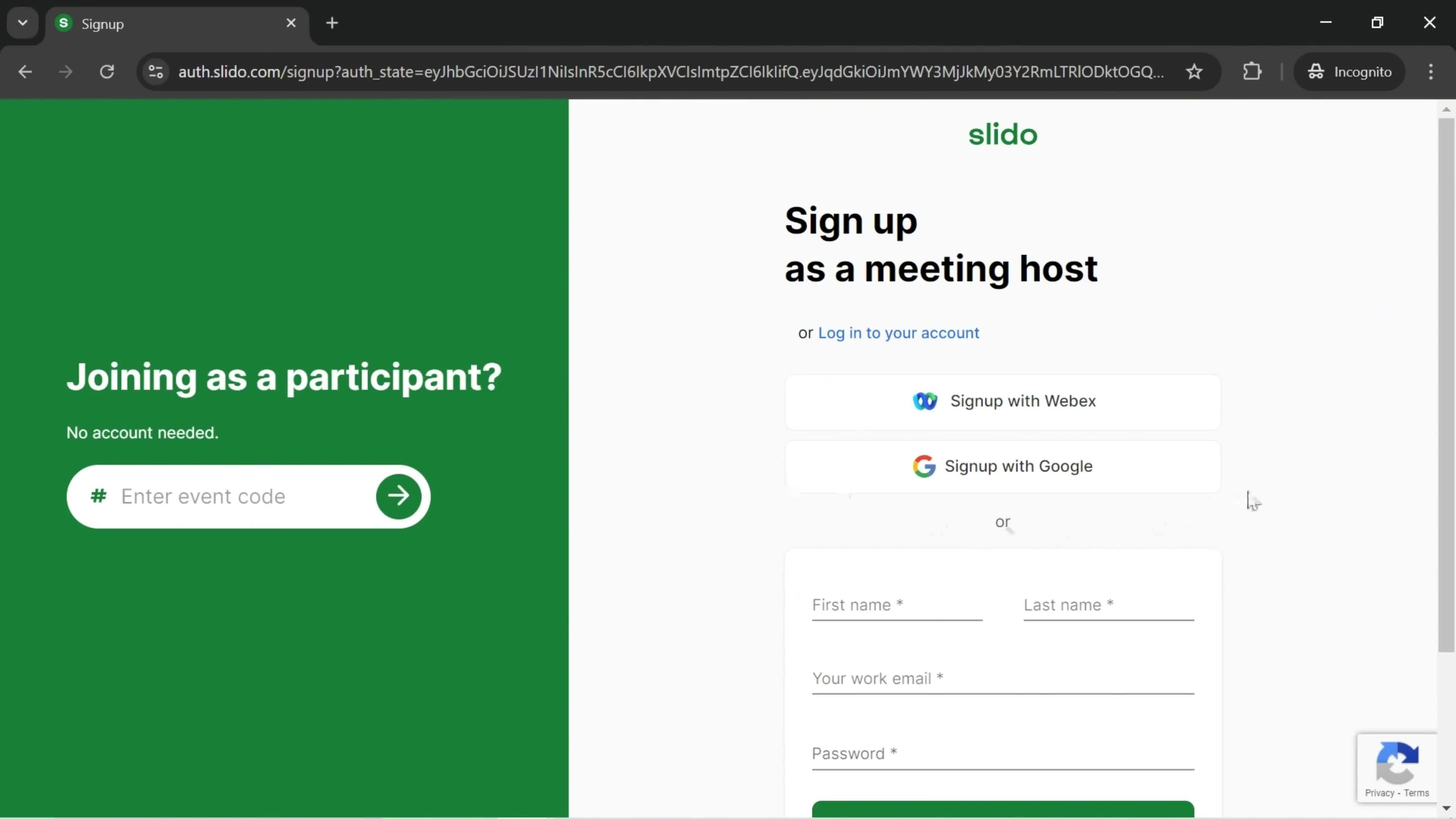Screen dimensions: 1456x819
Task: Click the browser reload page button
Action: click(107, 71)
